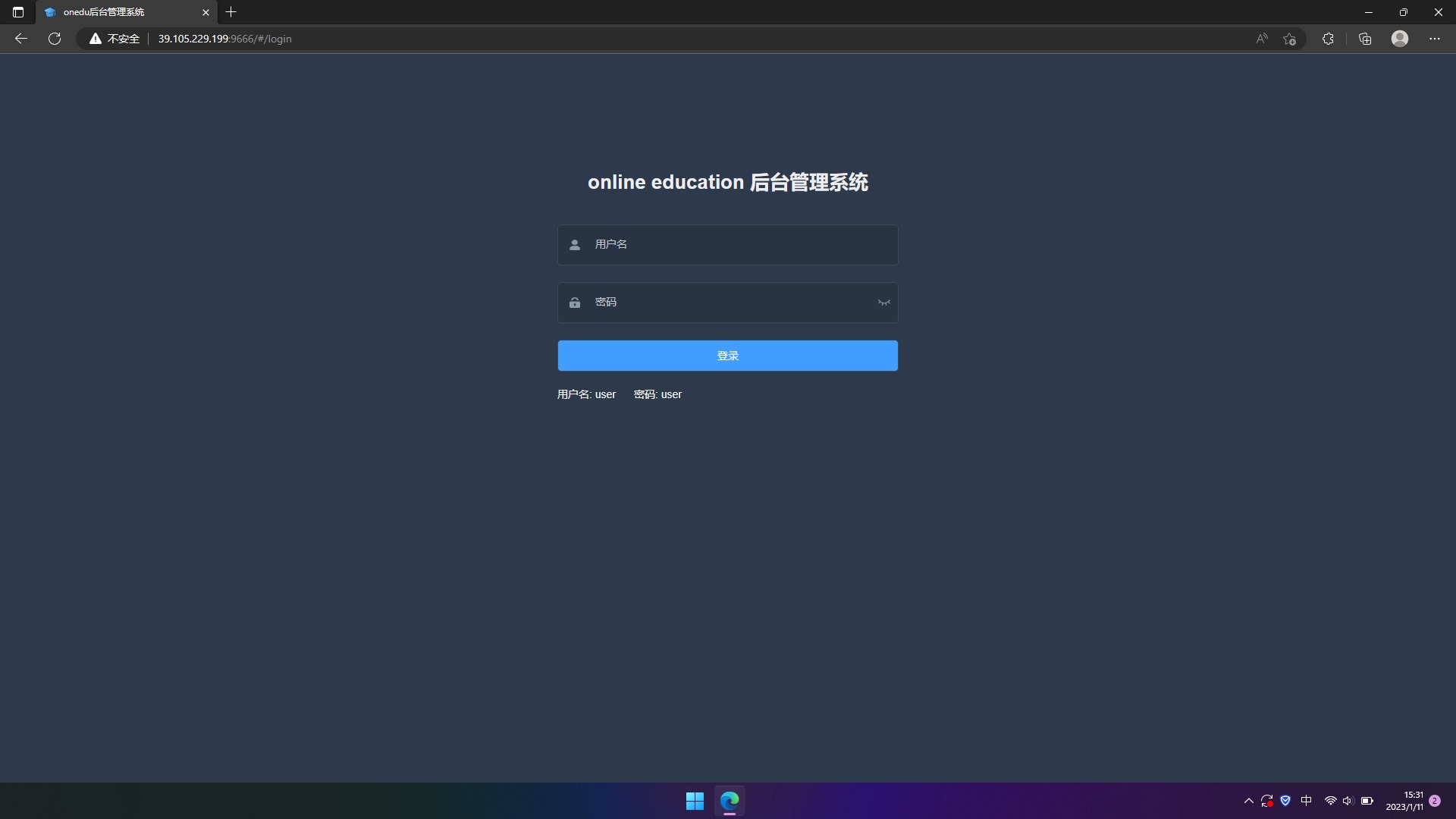Click the online education 后台管理系统 heading
Viewport: 1456px width, 819px height.
point(727,182)
